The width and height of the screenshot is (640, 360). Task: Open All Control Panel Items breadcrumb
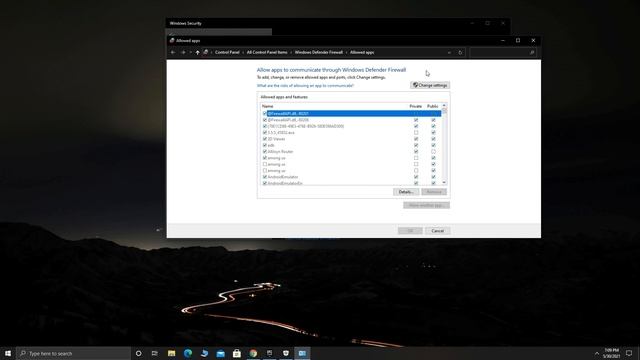[267, 53]
